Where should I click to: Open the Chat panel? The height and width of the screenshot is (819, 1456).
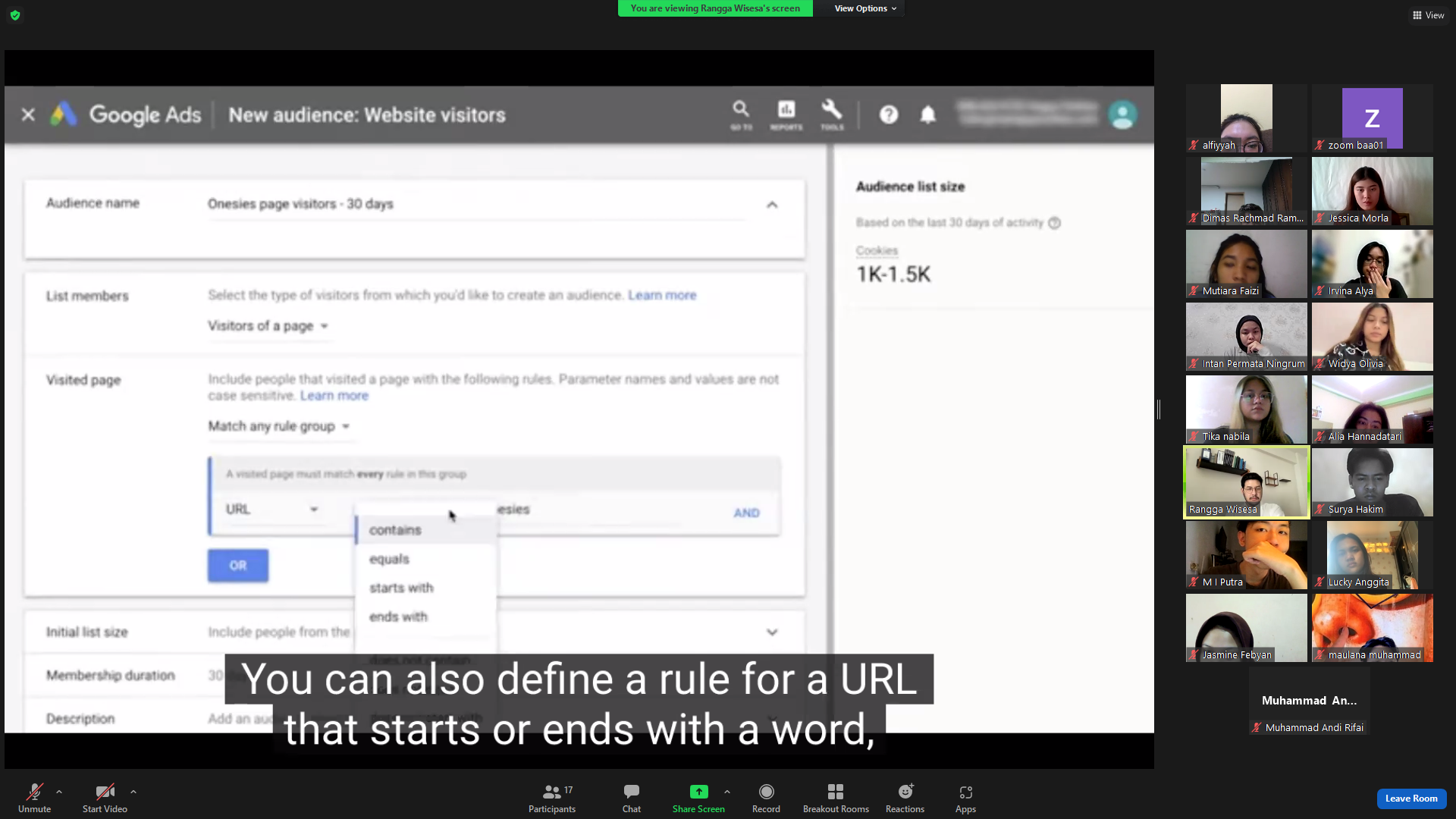[632, 799]
